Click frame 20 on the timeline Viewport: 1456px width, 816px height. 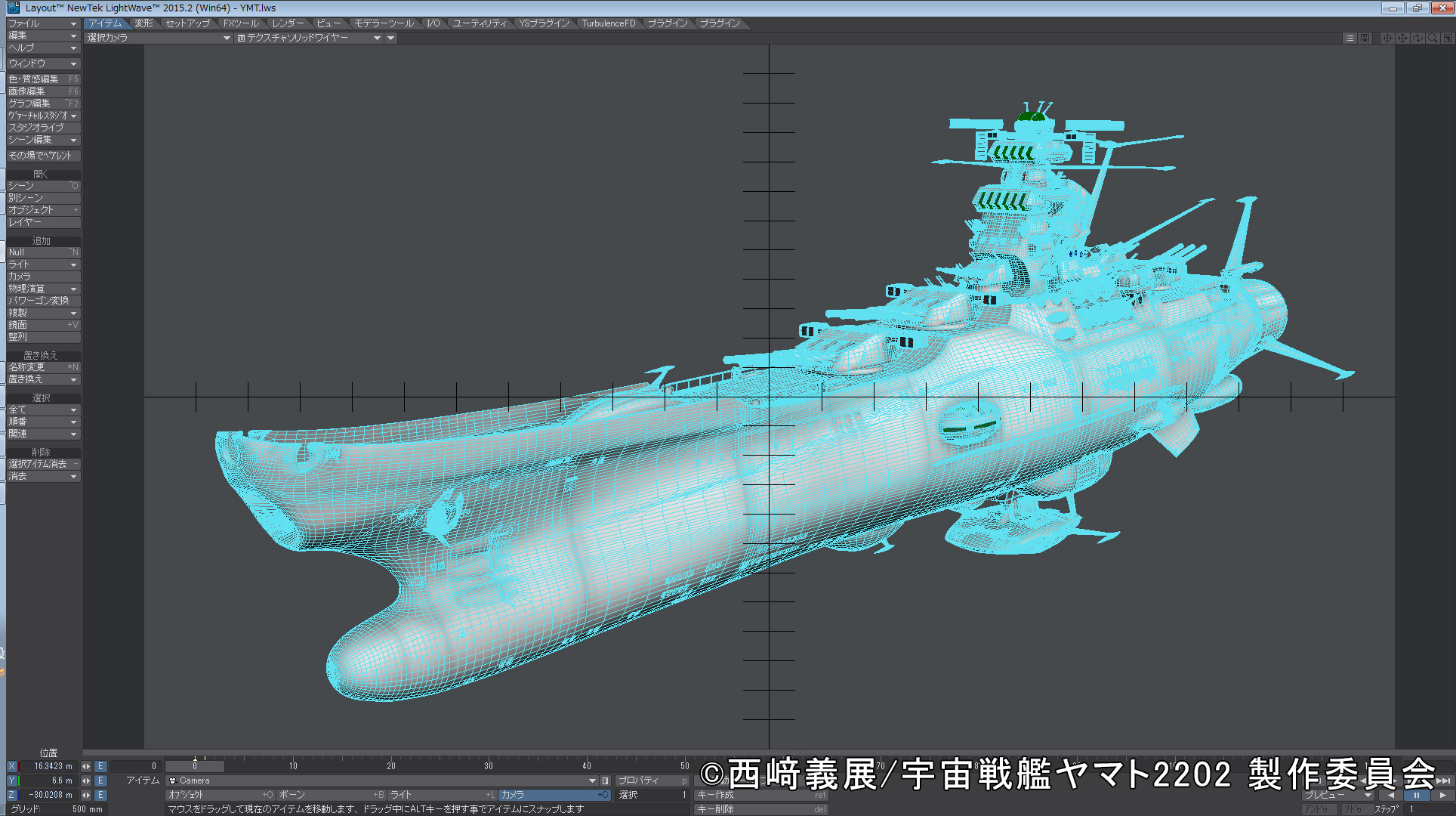(390, 765)
